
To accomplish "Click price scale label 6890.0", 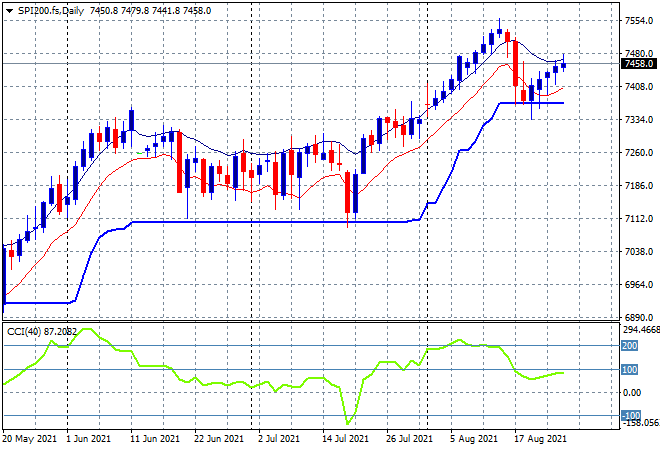I will pos(639,317).
